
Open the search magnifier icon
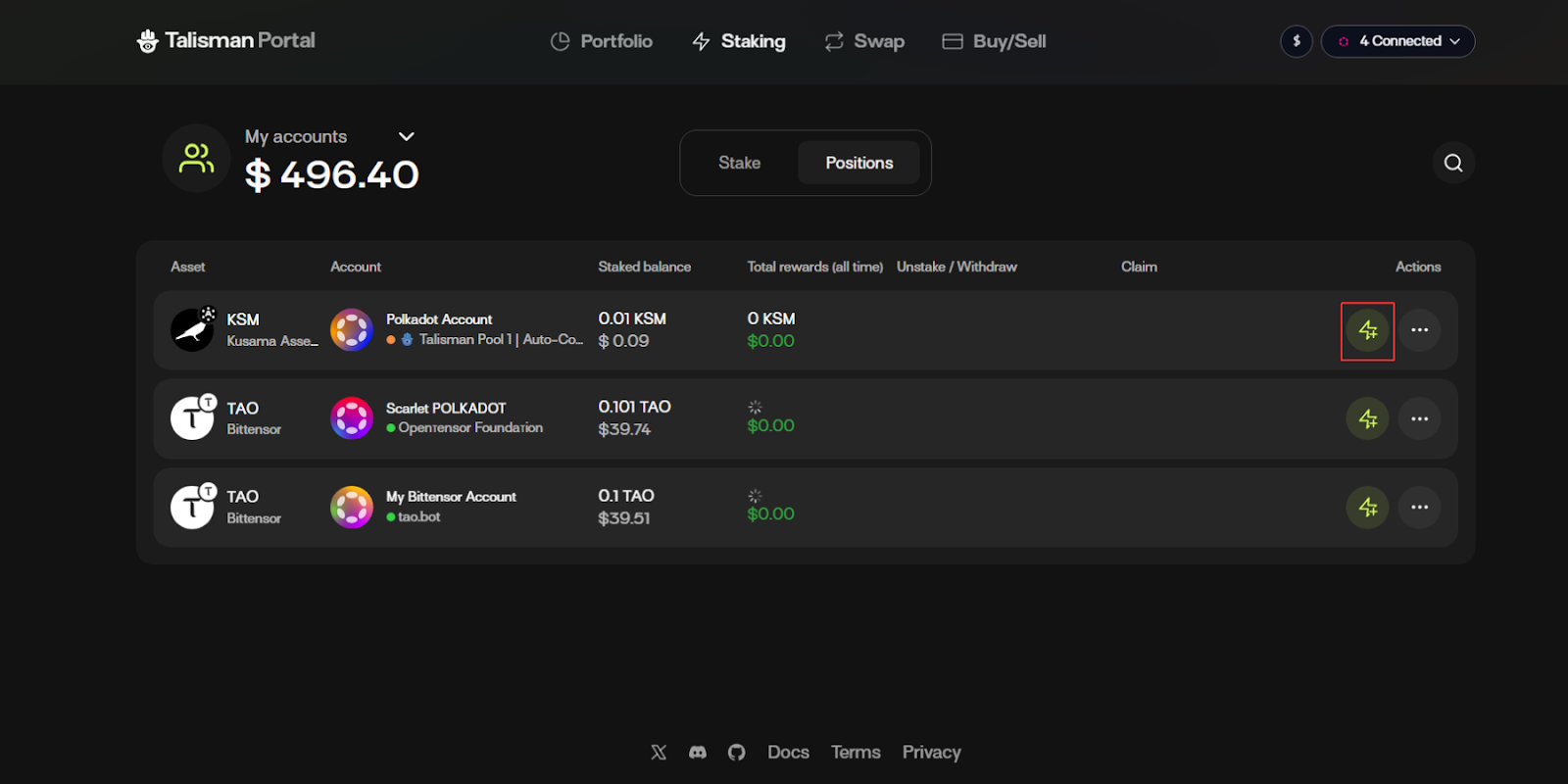(1452, 163)
